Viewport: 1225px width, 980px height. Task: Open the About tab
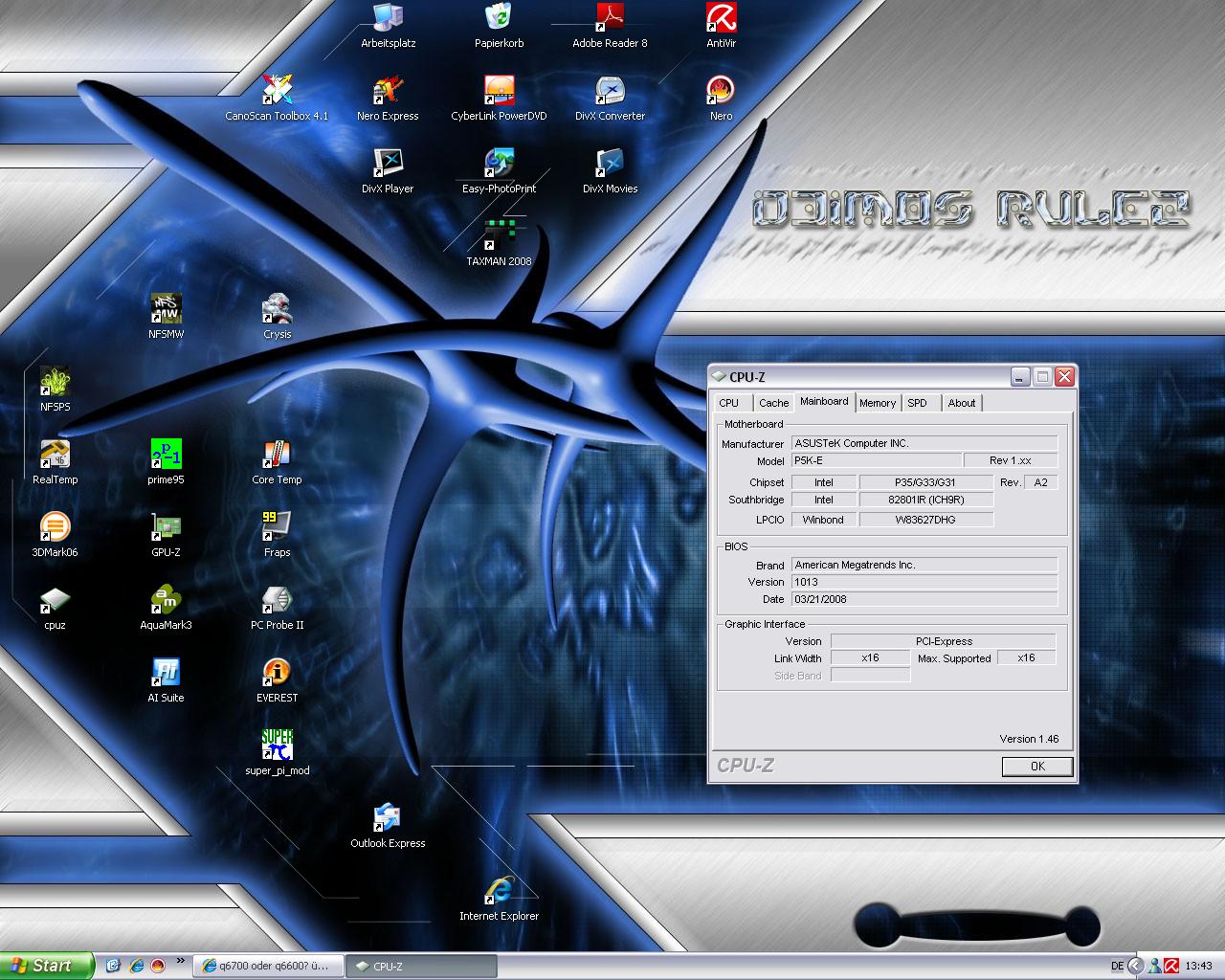pyautogui.click(x=962, y=403)
